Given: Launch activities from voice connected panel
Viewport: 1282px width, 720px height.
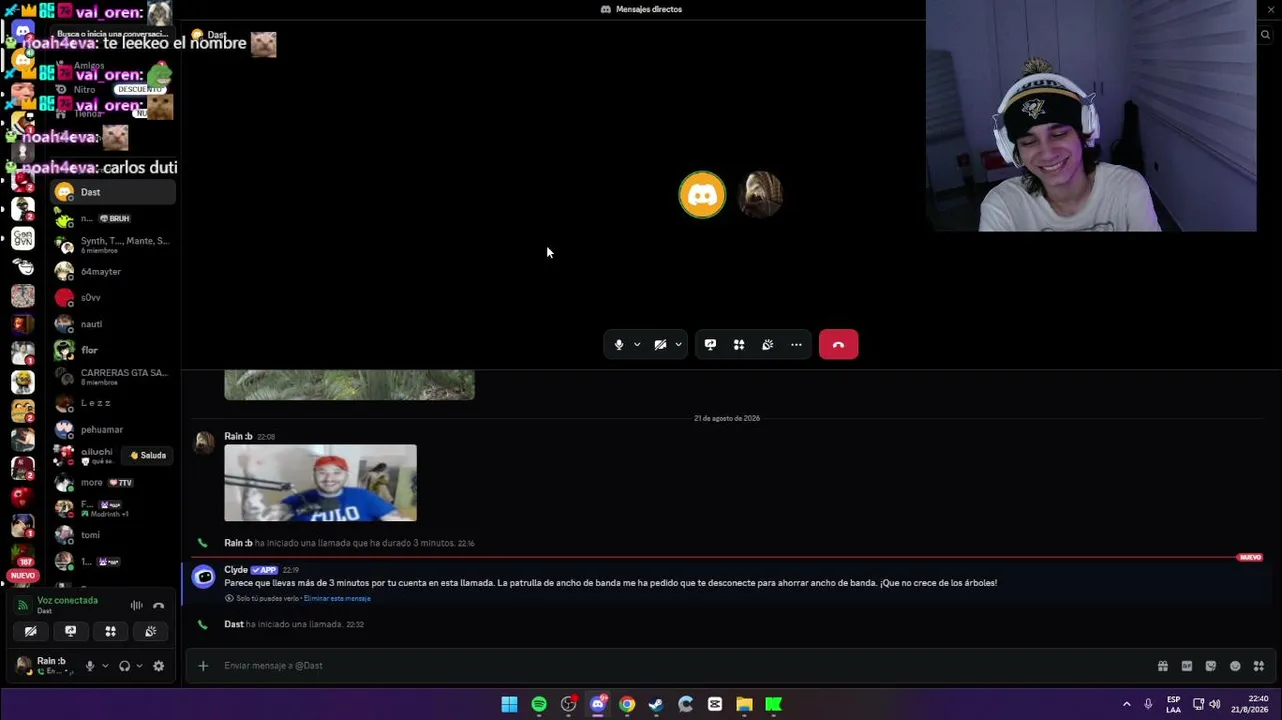Looking at the screenshot, I should [110, 631].
